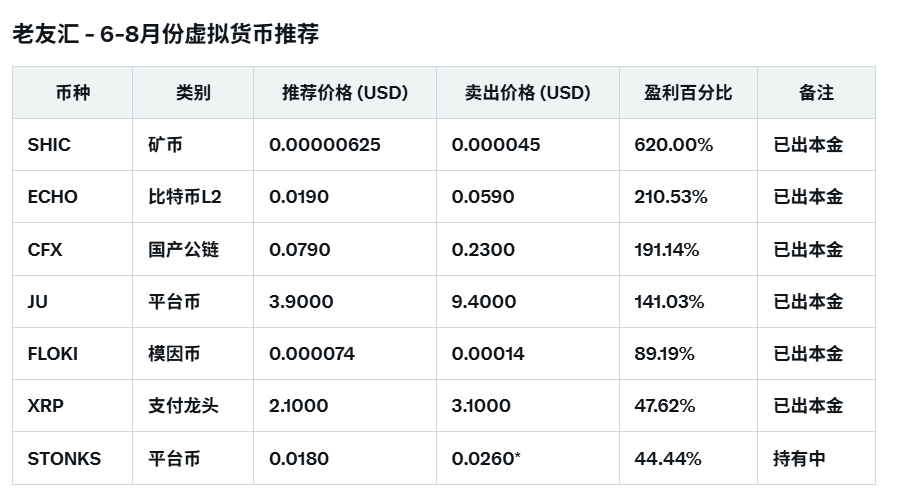
Task: Click the 国产公链 category cell
Action: pyautogui.click(x=183, y=249)
